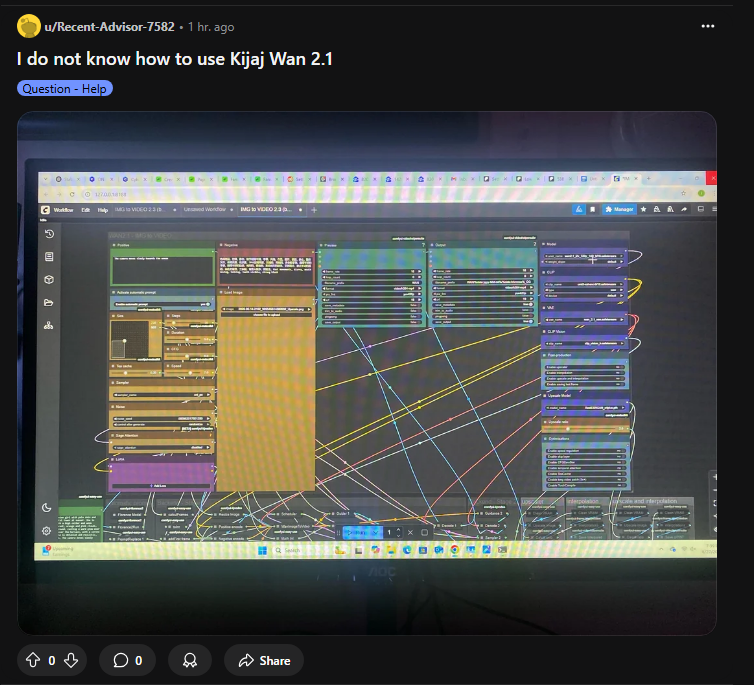This screenshot has height=685, width=754.
Task: Toggle trim_to_audio in the Output node
Action: tap(483, 310)
